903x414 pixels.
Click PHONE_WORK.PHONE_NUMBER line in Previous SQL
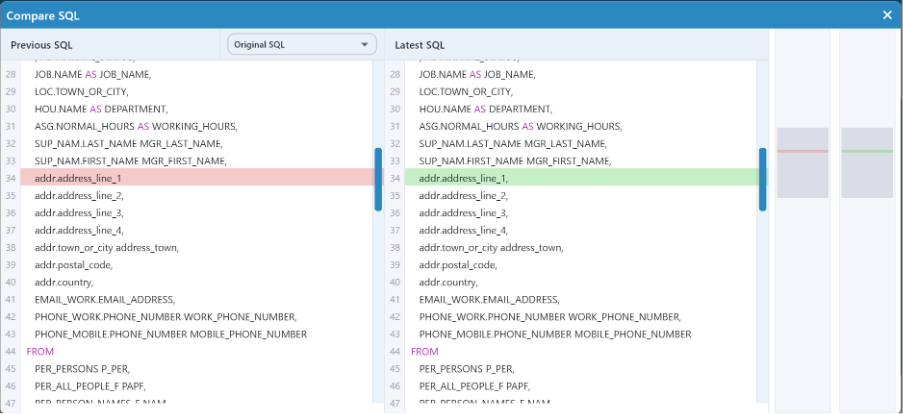(166, 317)
